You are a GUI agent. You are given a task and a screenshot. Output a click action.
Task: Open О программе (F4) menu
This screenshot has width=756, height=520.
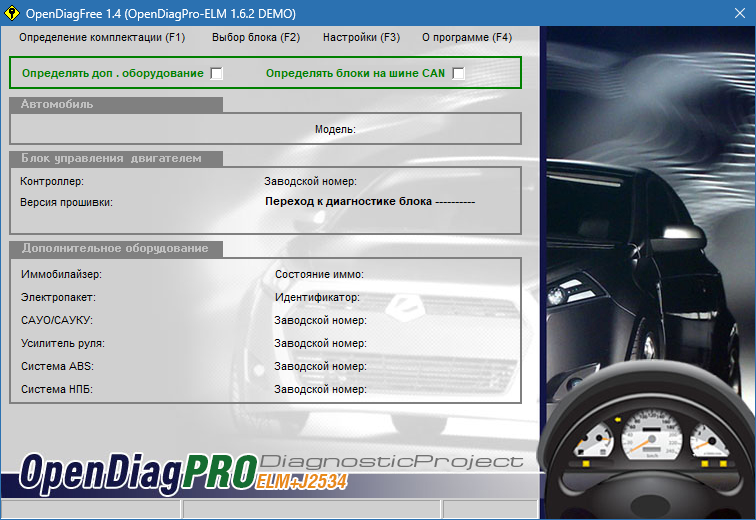pyautogui.click(x=467, y=37)
